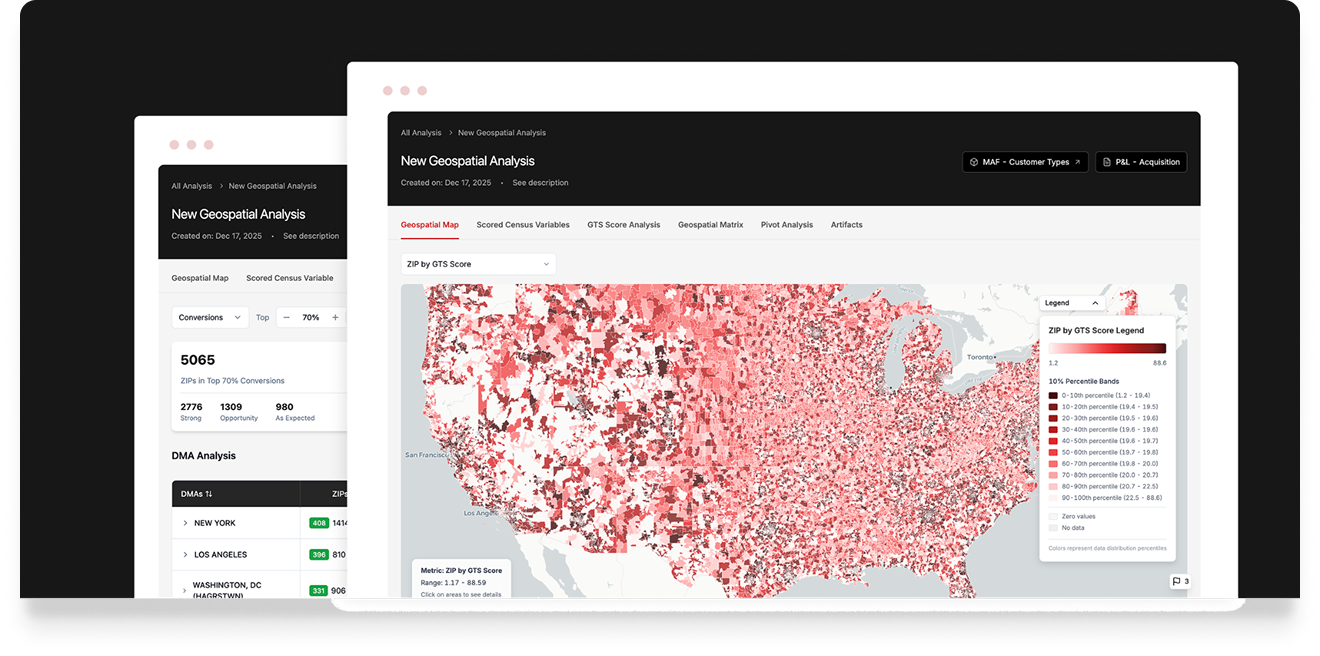Click the plus icon beside 70%
The image size is (1320, 656).
335,317
